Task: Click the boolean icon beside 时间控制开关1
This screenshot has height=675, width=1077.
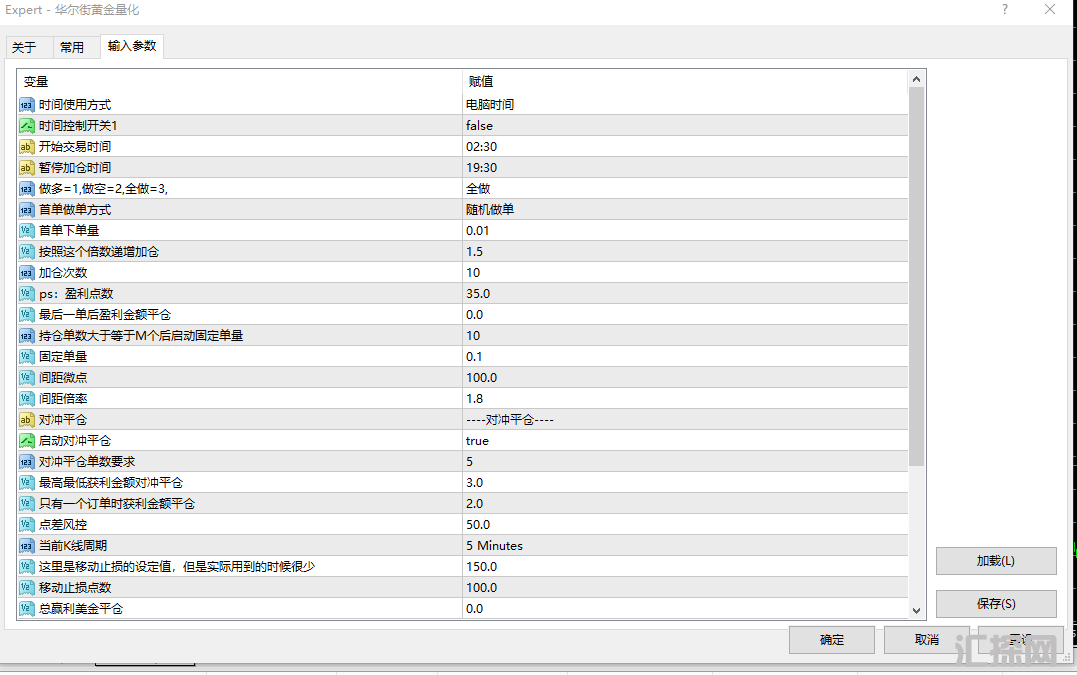Action: point(27,126)
